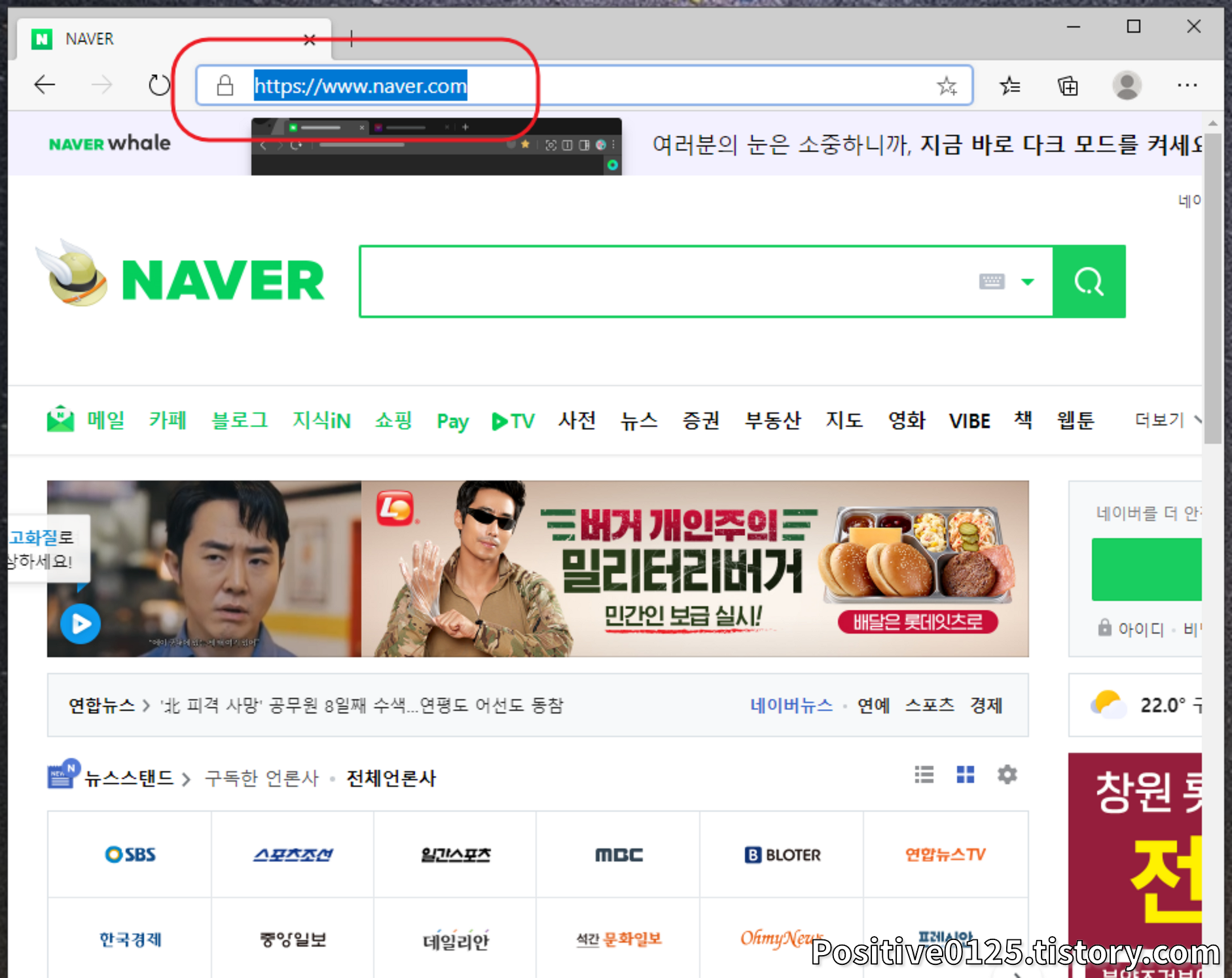
Task: Open 지식iN menu link
Action: click(x=321, y=420)
